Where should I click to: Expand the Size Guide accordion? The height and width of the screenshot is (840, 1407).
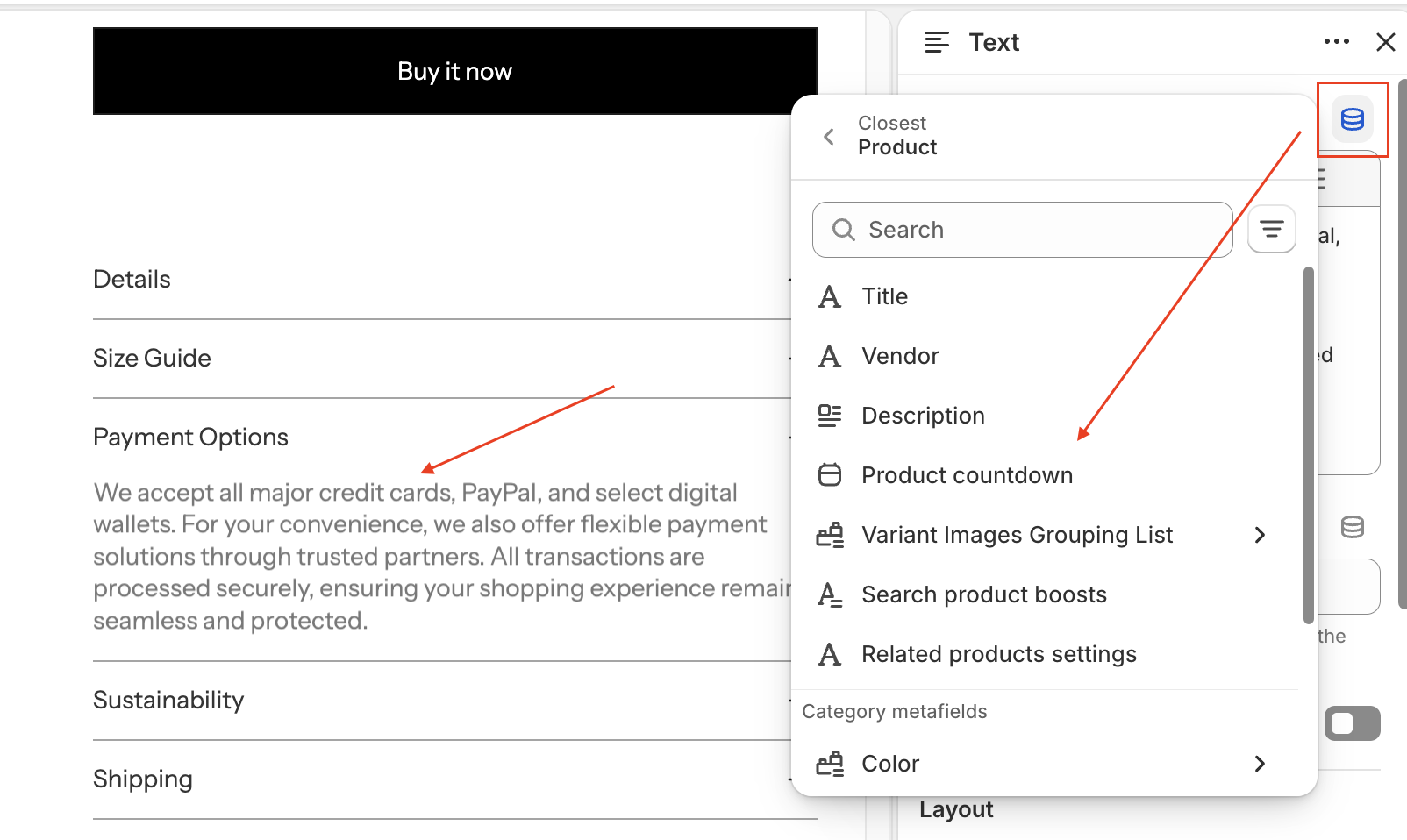pos(152,358)
